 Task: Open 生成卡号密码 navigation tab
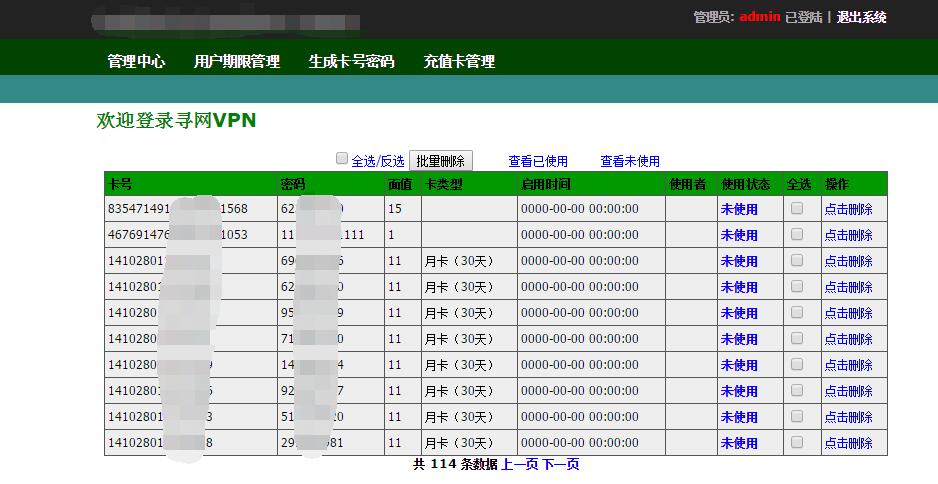(x=351, y=61)
